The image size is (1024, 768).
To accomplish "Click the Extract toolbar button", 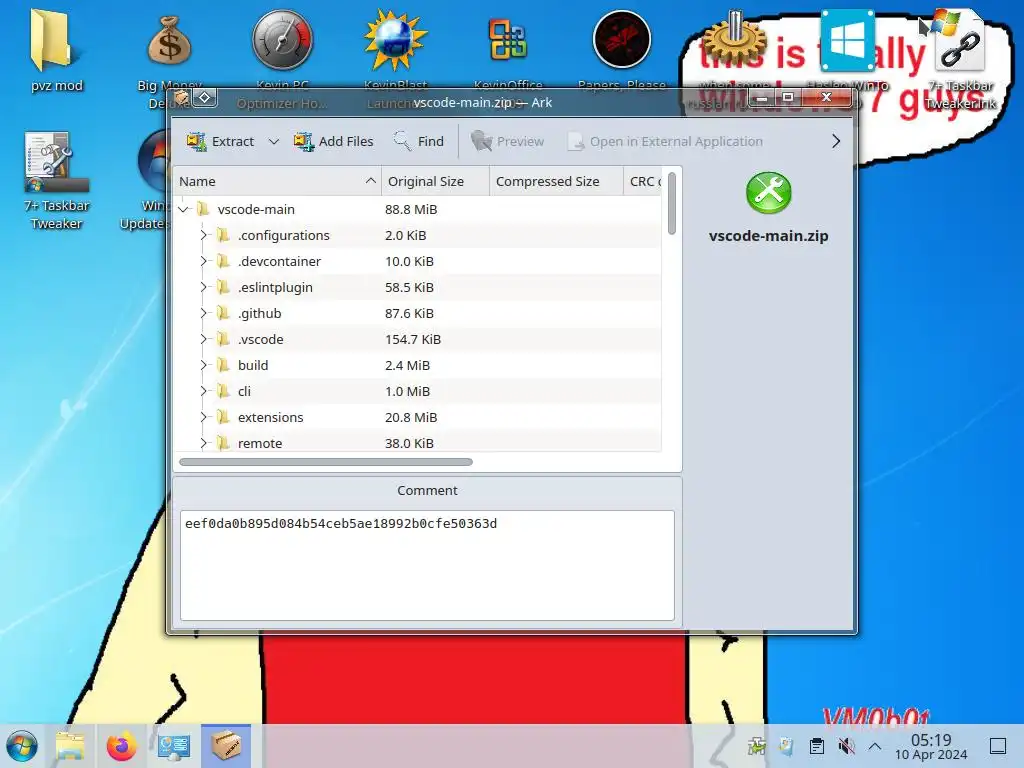I will point(220,141).
